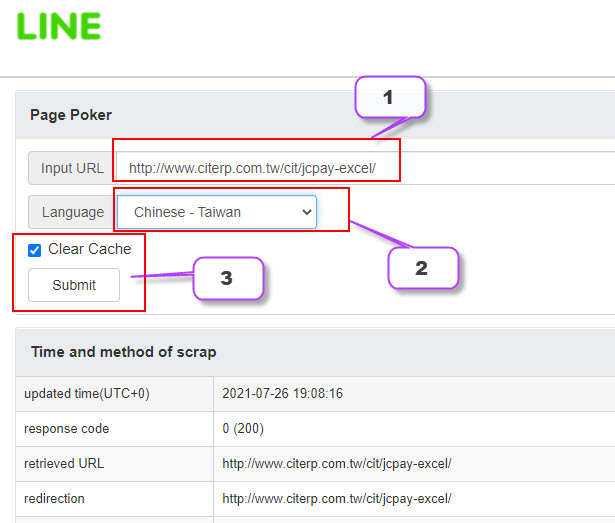Click the callout bubble numbered 1
Screen dimensions: 615x523
tap(390, 98)
